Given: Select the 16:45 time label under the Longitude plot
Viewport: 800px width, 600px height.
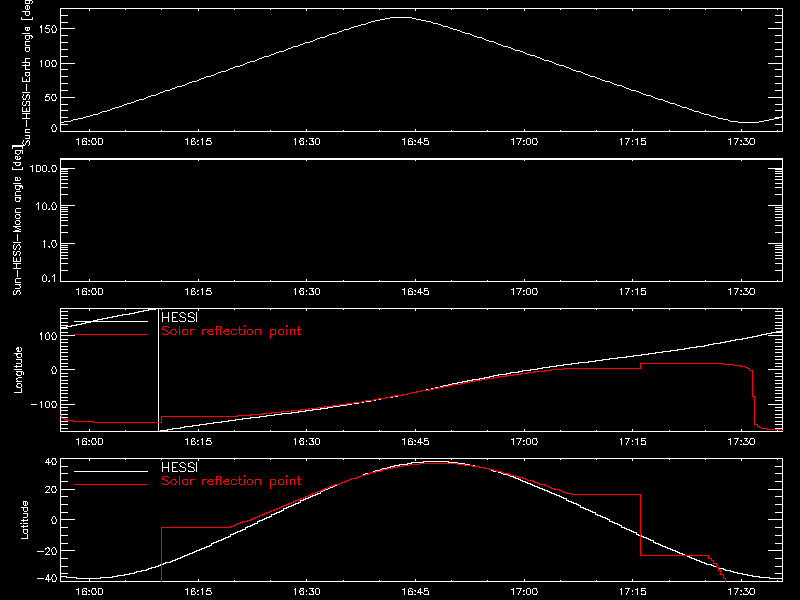Looking at the screenshot, I should pos(415,442).
